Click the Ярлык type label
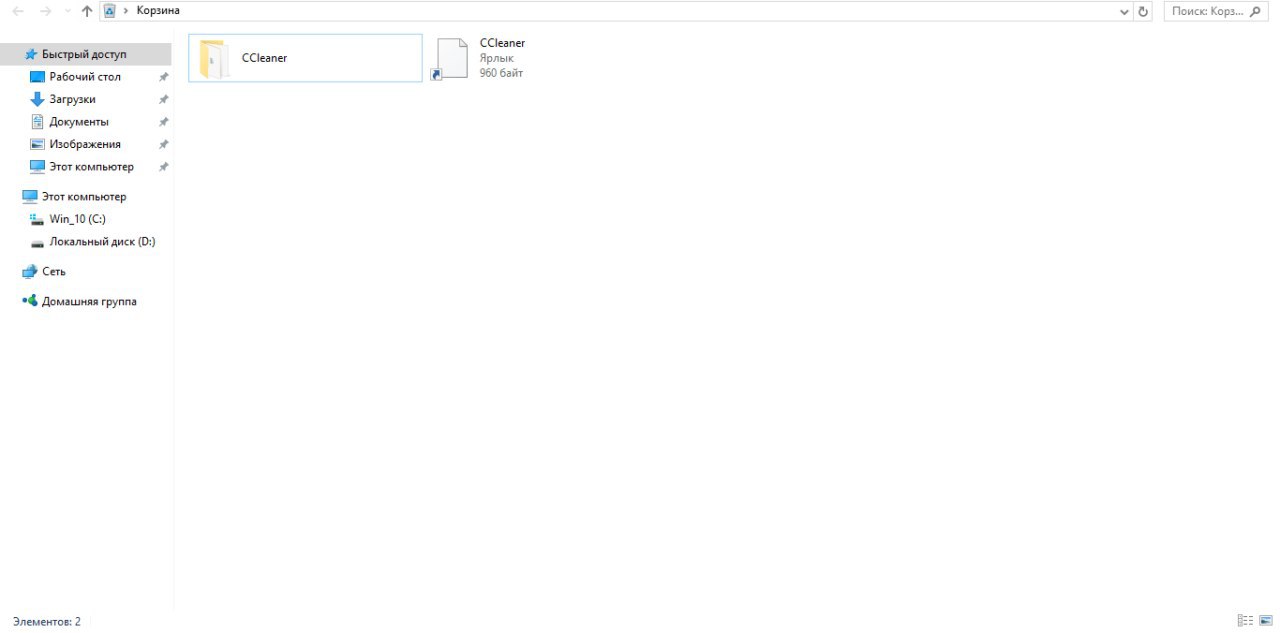 pyautogui.click(x=497, y=58)
